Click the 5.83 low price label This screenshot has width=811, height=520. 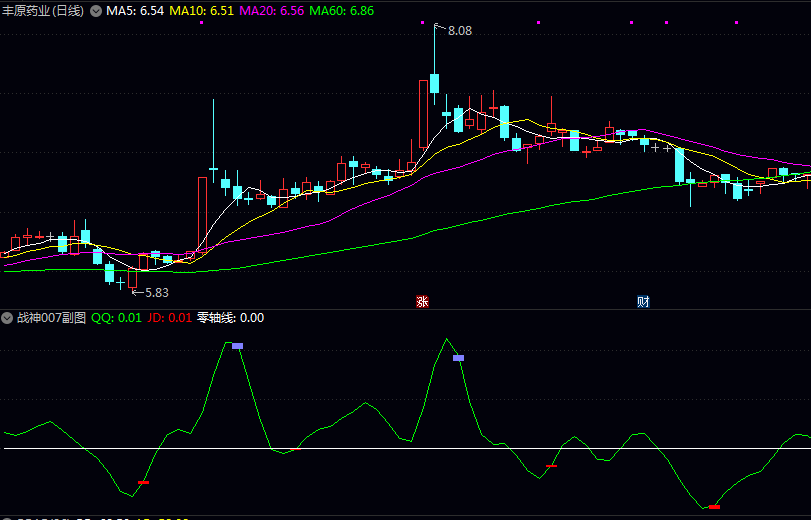156,292
